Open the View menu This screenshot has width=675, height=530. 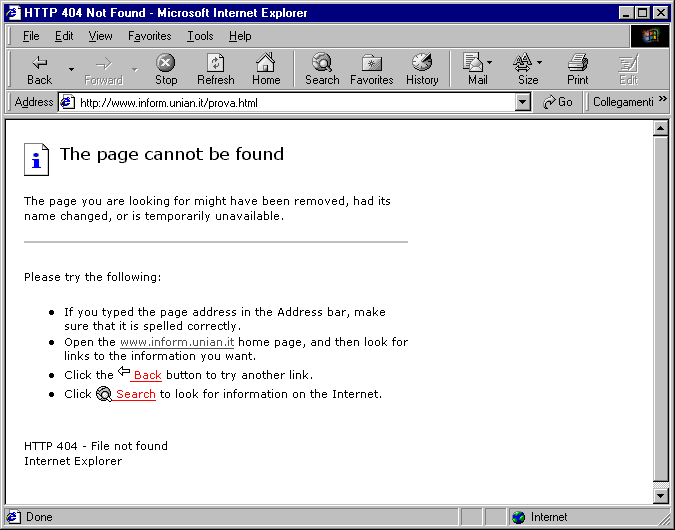pos(100,36)
